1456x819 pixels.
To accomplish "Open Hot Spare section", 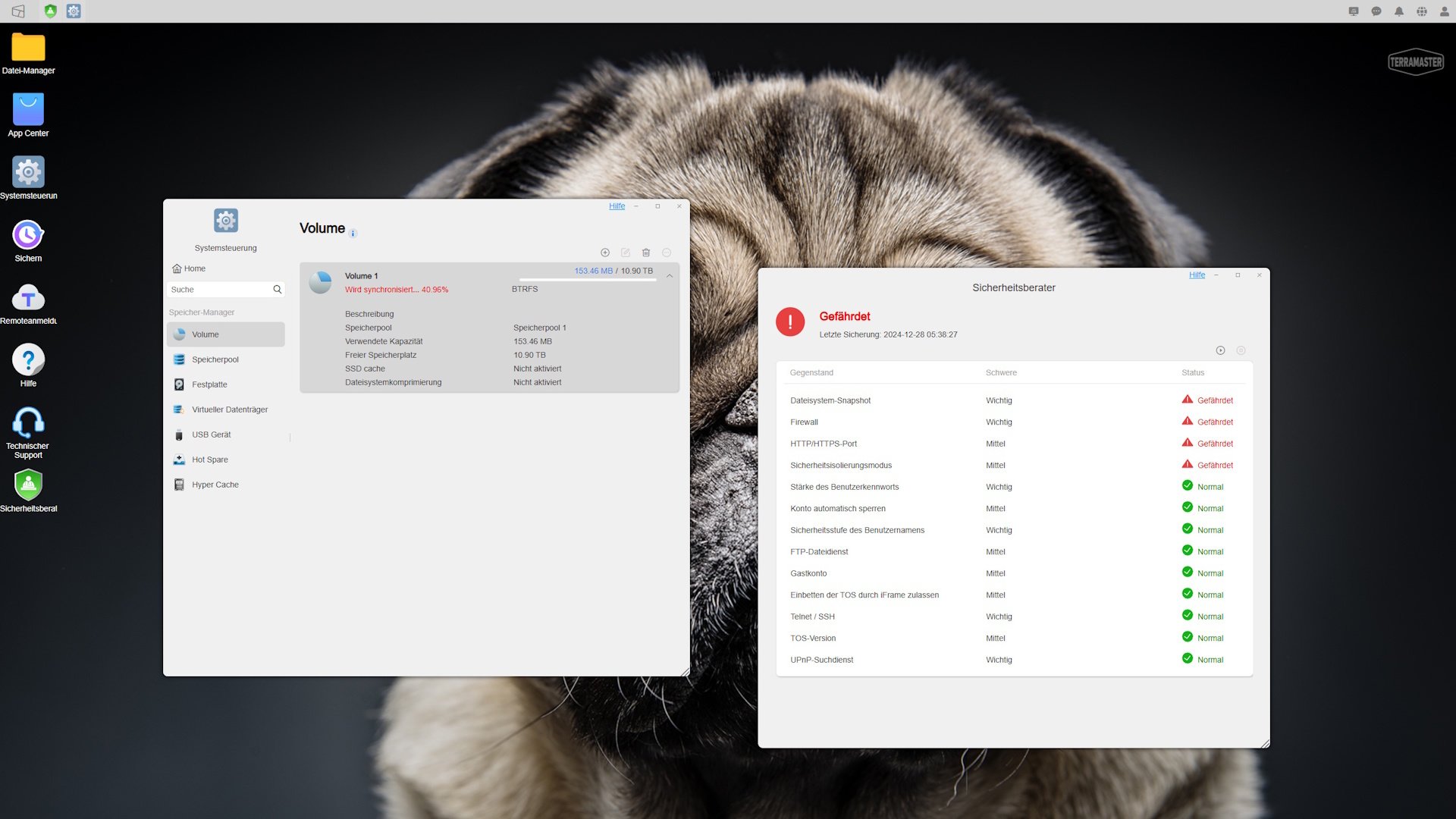I will pyautogui.click(x=210, y=460).
